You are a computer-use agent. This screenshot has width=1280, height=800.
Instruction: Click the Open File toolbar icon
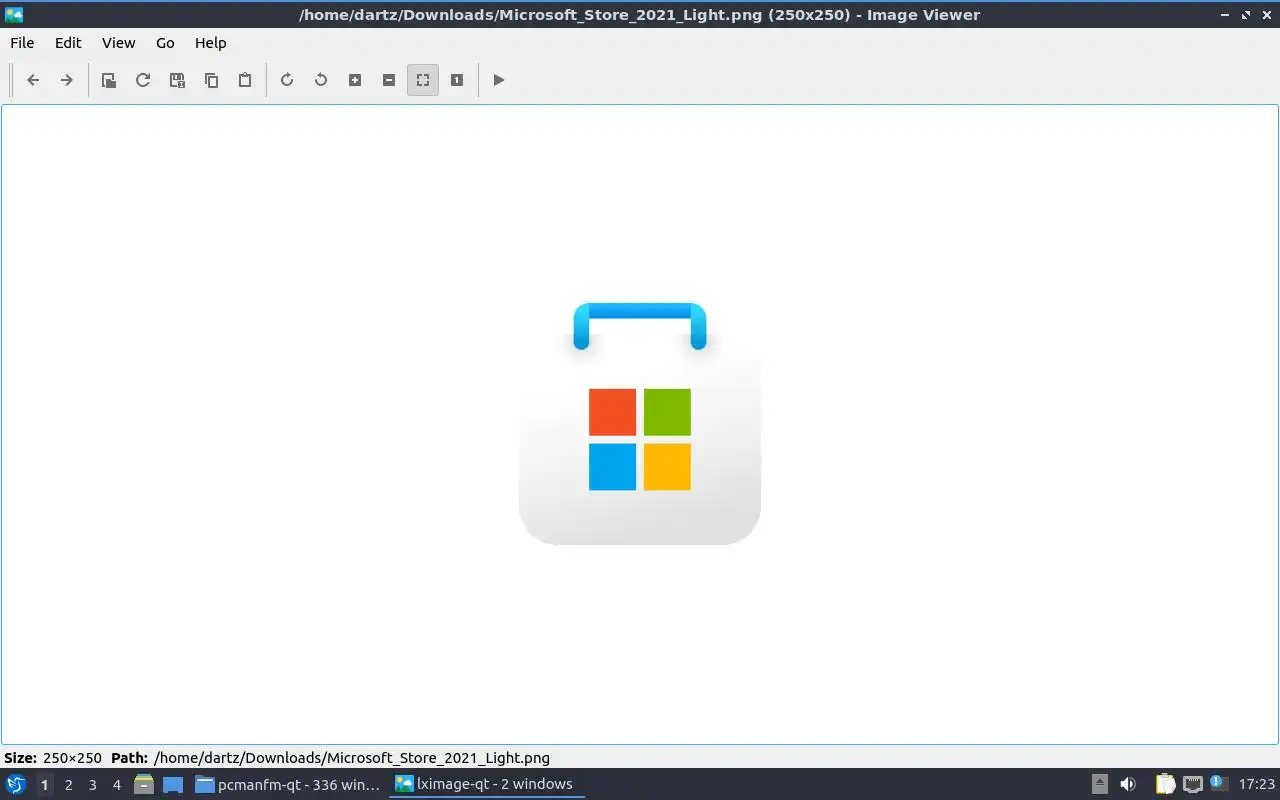(x=109, y=80)
